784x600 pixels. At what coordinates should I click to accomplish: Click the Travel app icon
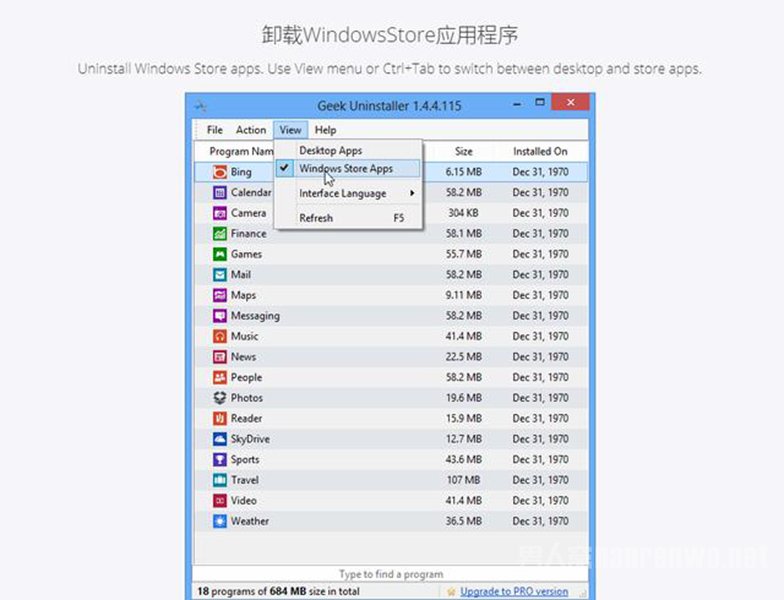coord(220,480)
